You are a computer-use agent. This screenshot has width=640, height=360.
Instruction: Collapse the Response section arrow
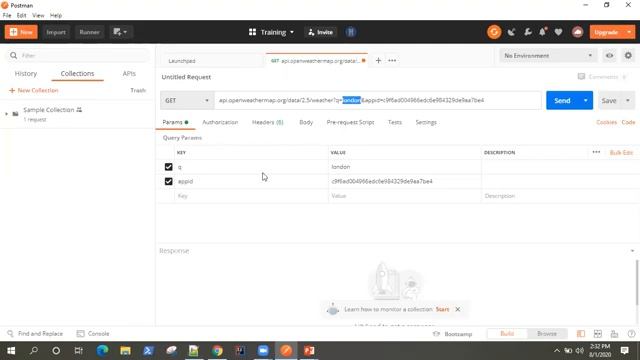click(x=632, y=251)
